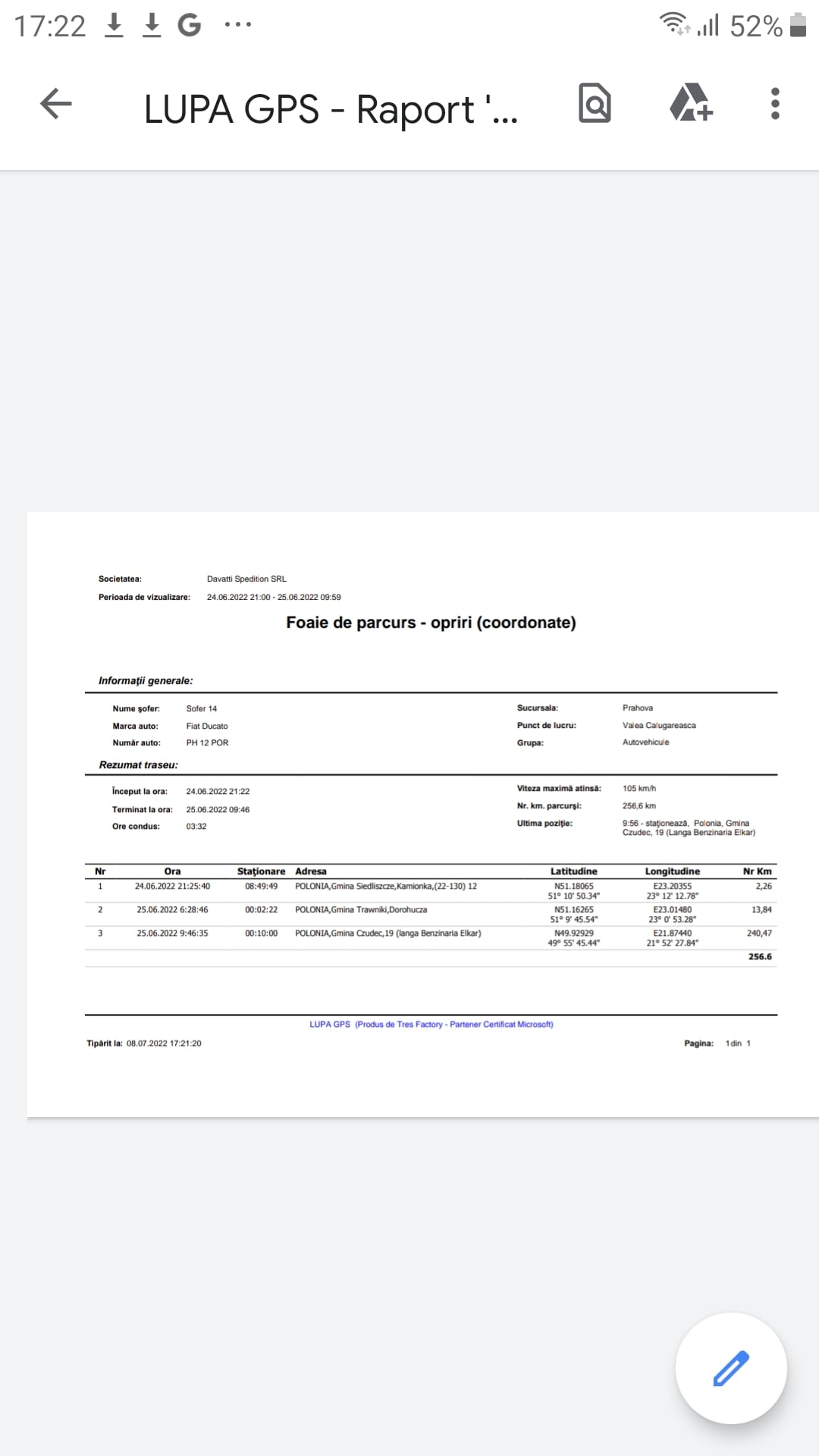Screen dimensions: 819x1456
Task: Tap vehicle make 'Fiat Ducato'
Action: [x=207, y=726]
